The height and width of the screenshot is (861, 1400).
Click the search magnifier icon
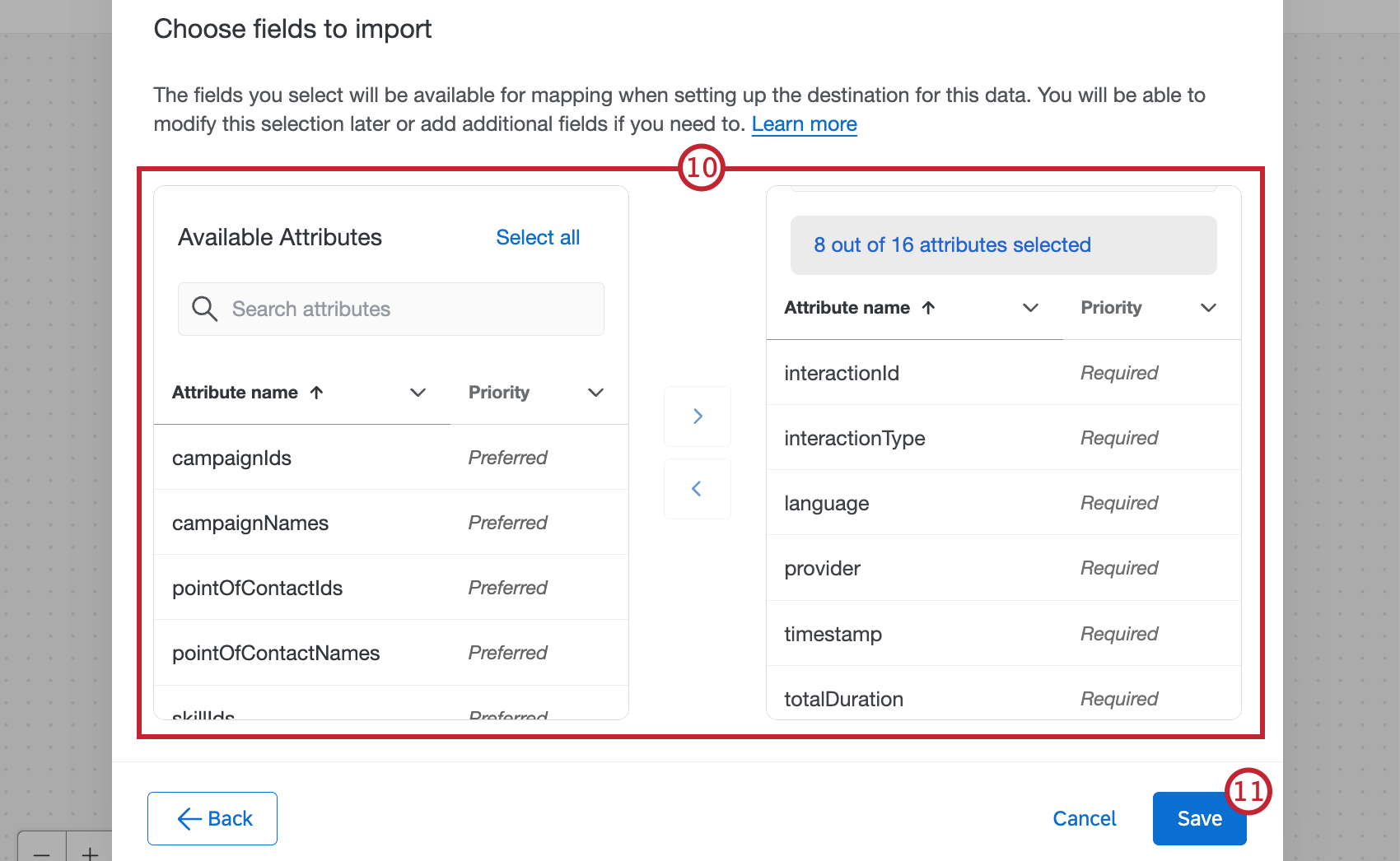(204, 309)
